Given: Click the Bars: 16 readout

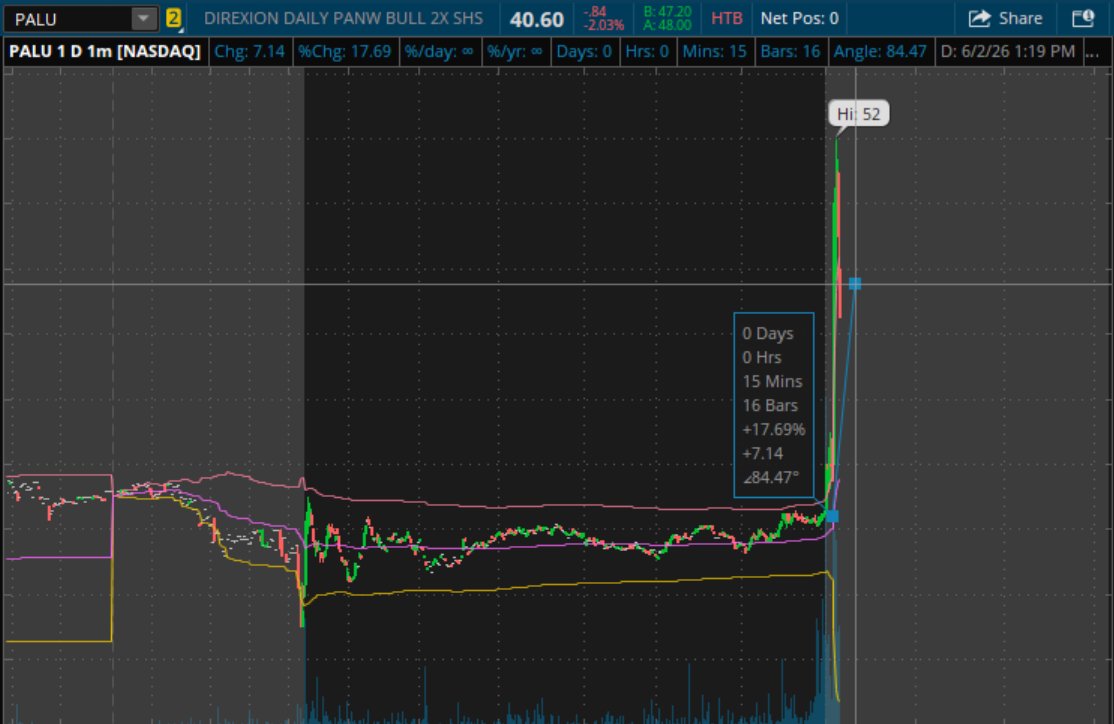Looking at the screenshot, I should pyautogui.click(x=790, y=51).
